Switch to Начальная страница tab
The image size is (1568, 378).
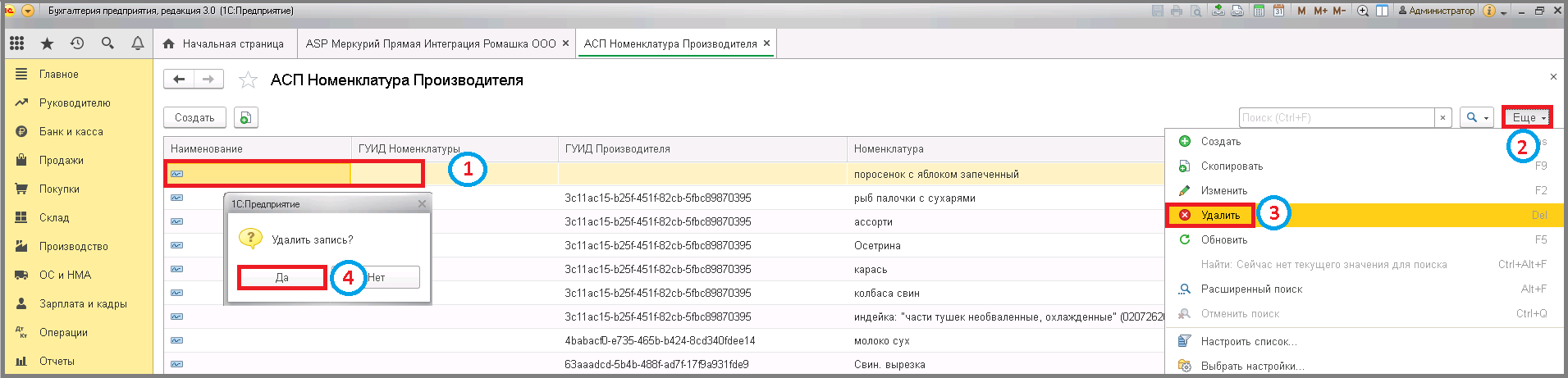pos(223,43)
